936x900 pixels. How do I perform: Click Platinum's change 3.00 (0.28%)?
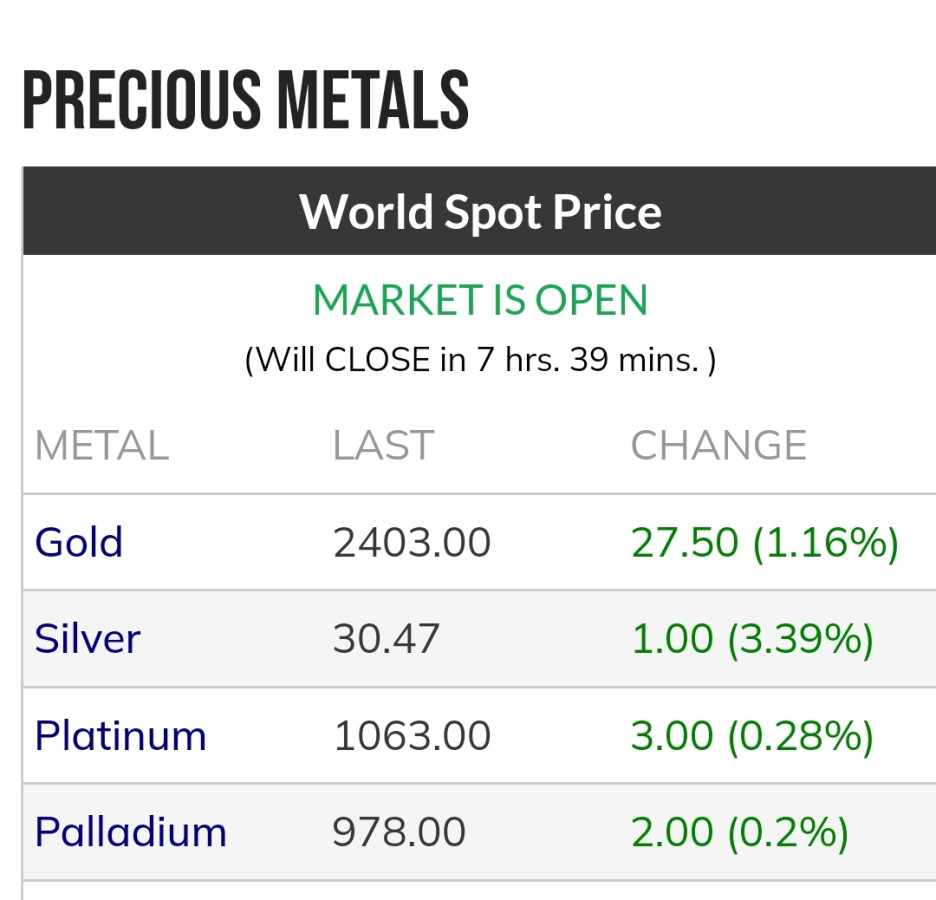(x=752, y=736)
